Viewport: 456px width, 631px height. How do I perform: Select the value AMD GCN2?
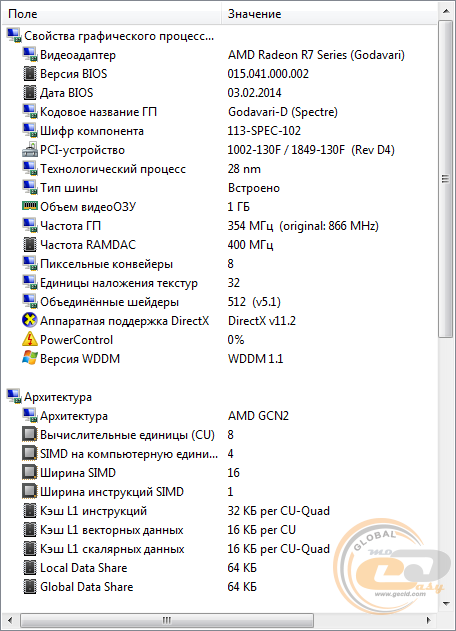pyautogui.click(x=258, y=416)
